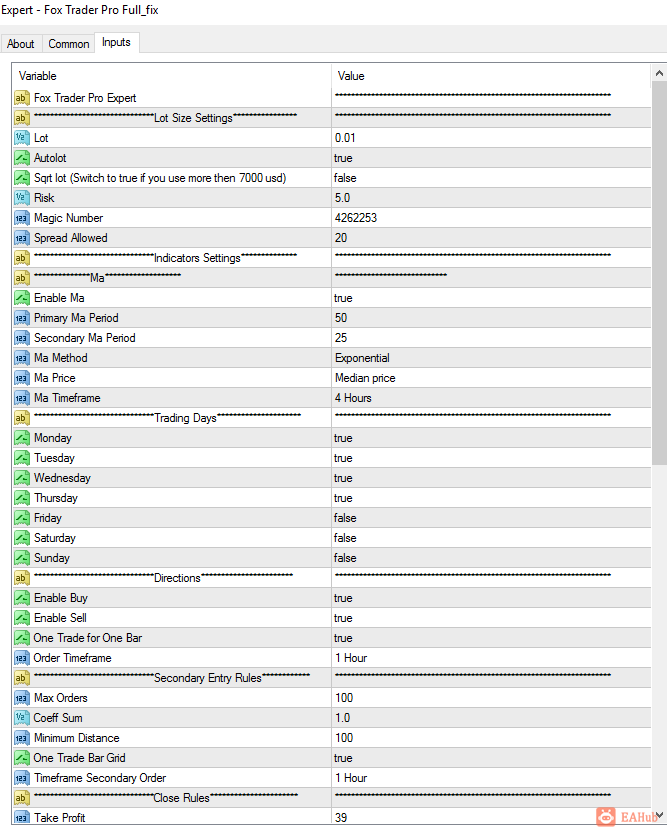Click the Ma Timeframe row icon
667x832 pixels.
pyautogui.click(x=22, y=398)
